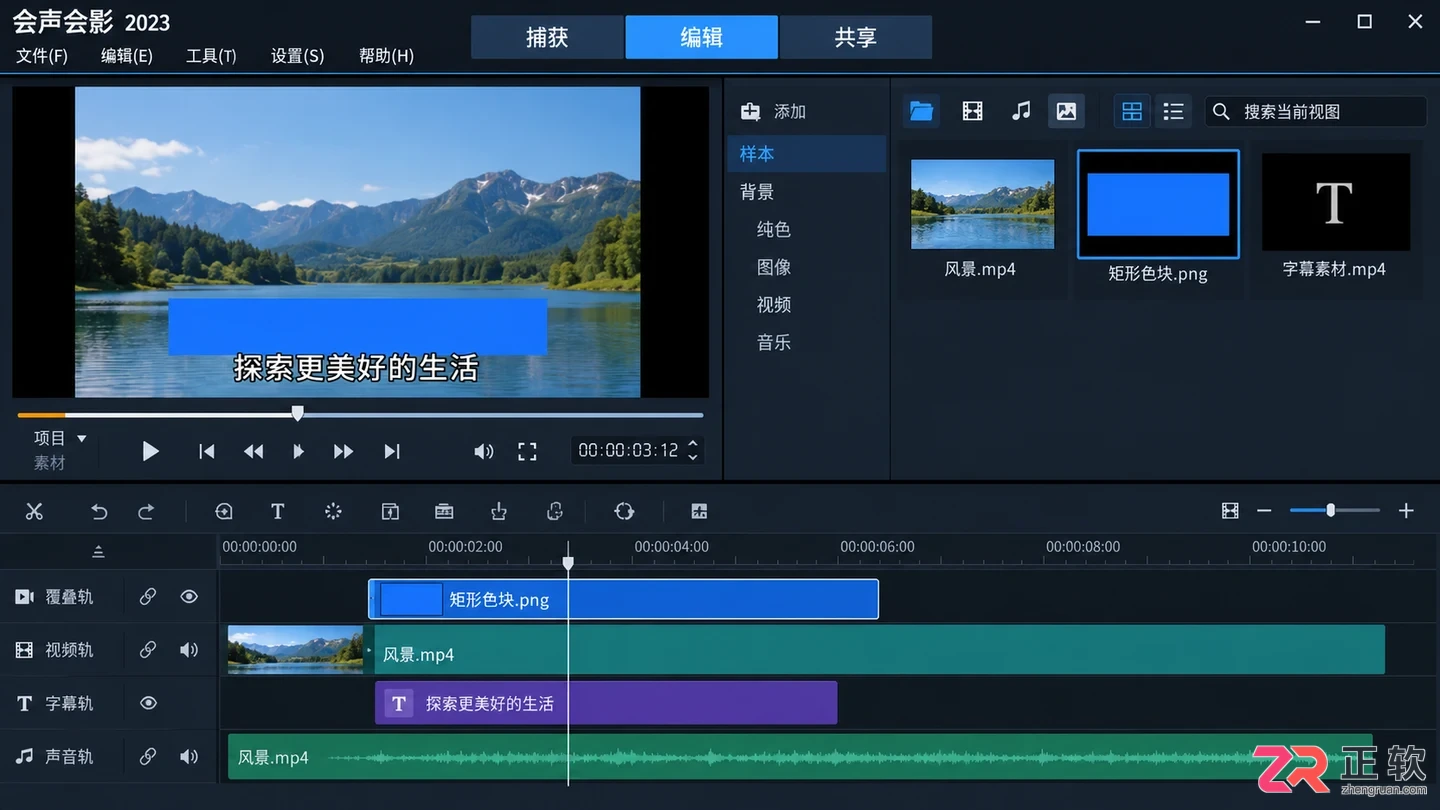This screenshot has height=810, width=1440.
Task: Open the title T tool in timeline toolbar
Action: pyautogui.click(x=278, y=511)
